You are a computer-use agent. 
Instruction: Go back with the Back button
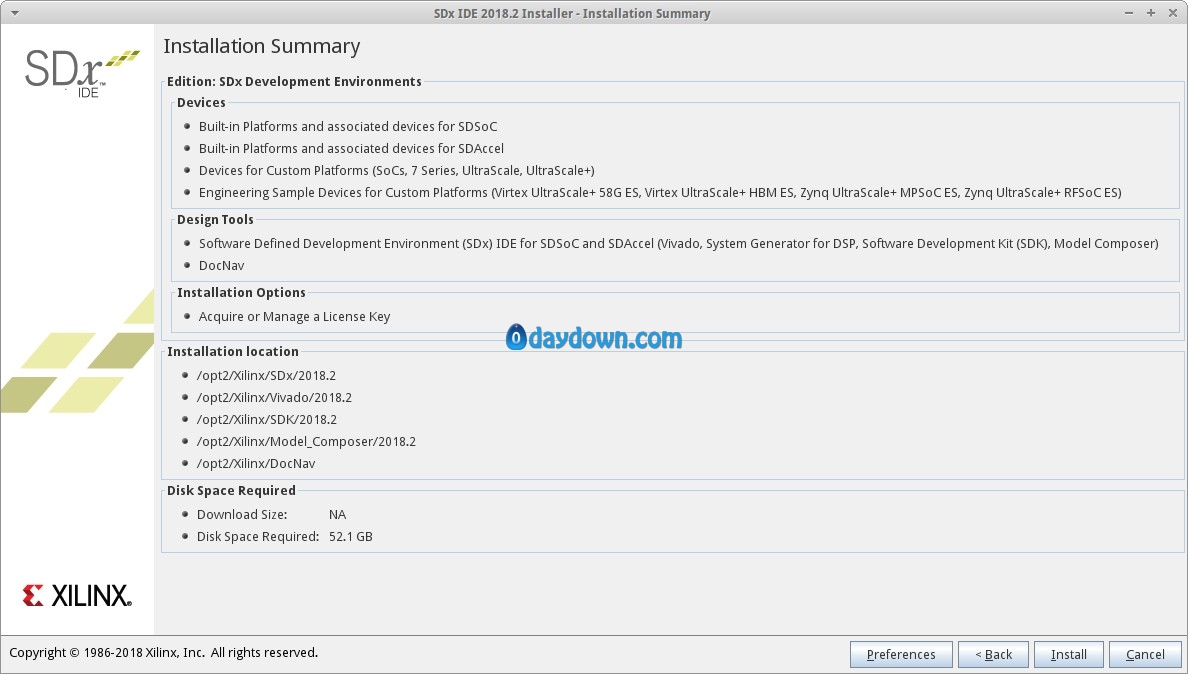(993, 654)
